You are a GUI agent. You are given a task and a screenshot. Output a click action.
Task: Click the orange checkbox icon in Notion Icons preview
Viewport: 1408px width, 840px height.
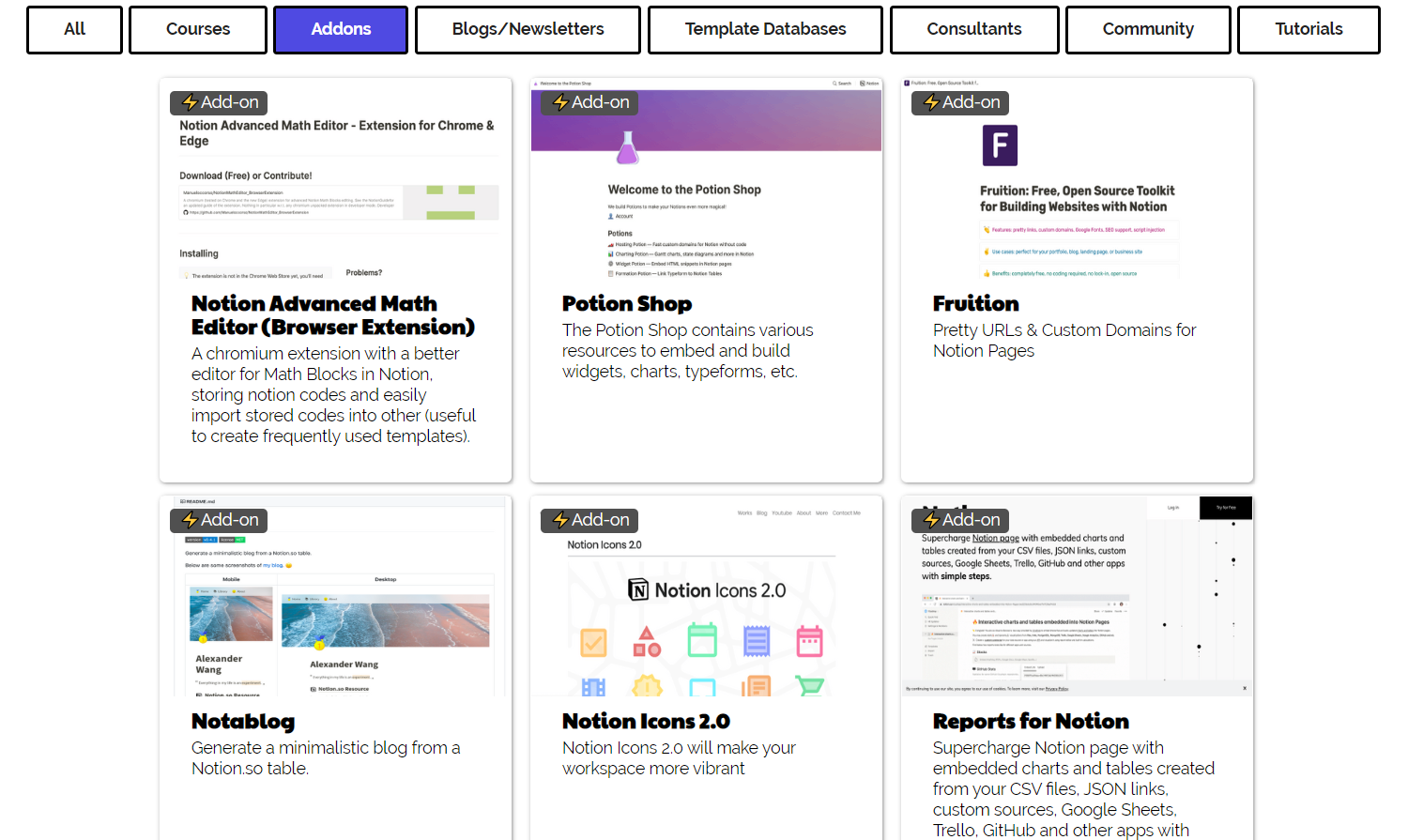point(593,643)
